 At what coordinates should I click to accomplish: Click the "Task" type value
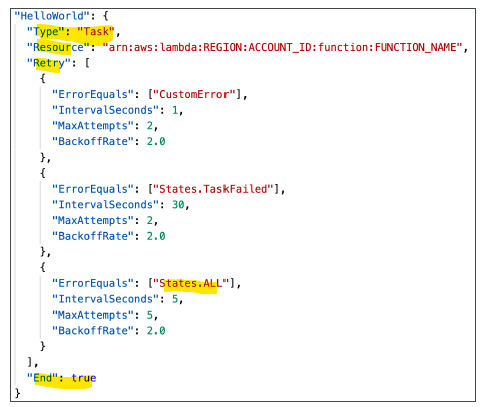(96, 31)
